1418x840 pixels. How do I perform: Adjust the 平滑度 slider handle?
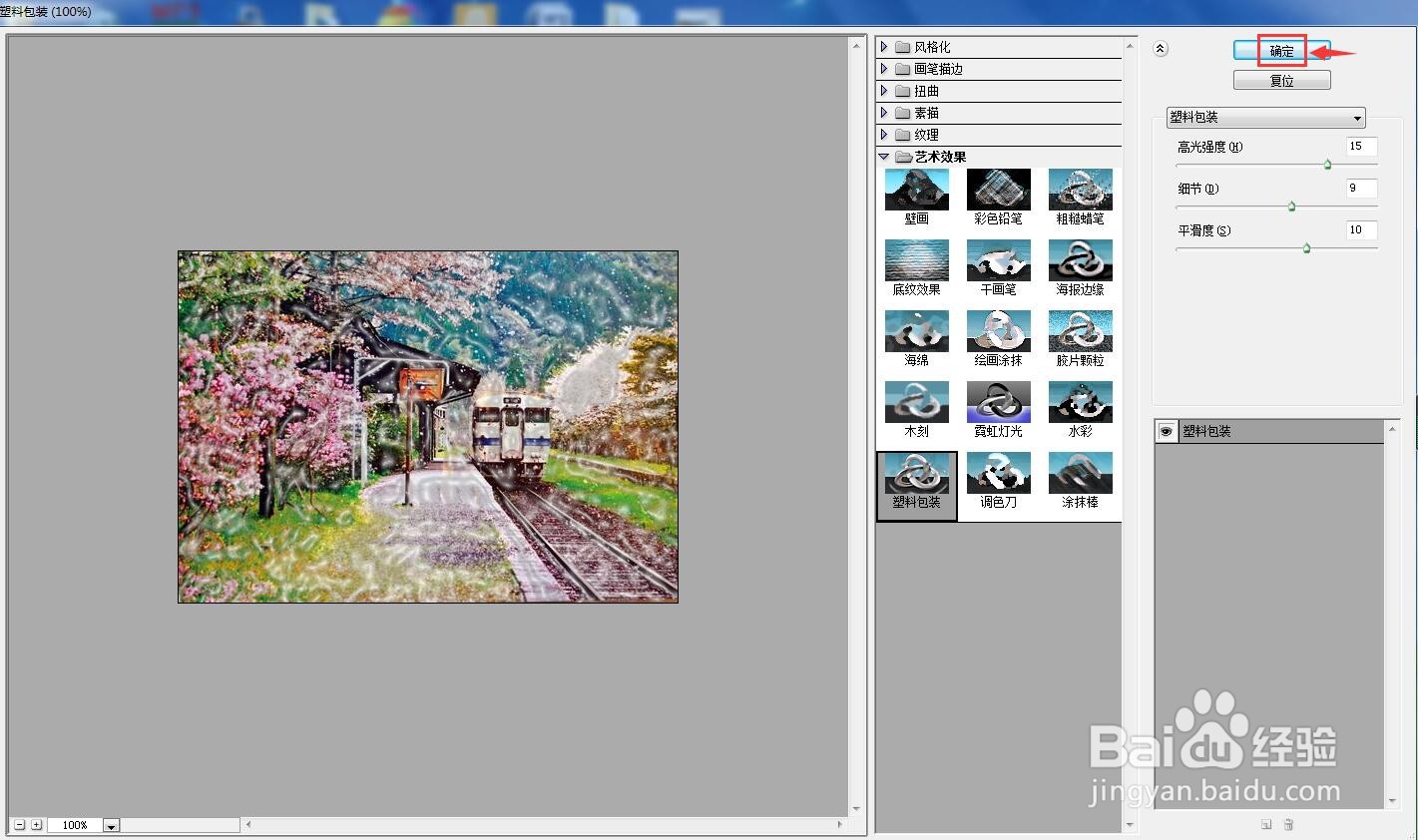[x=1306, y=248]
